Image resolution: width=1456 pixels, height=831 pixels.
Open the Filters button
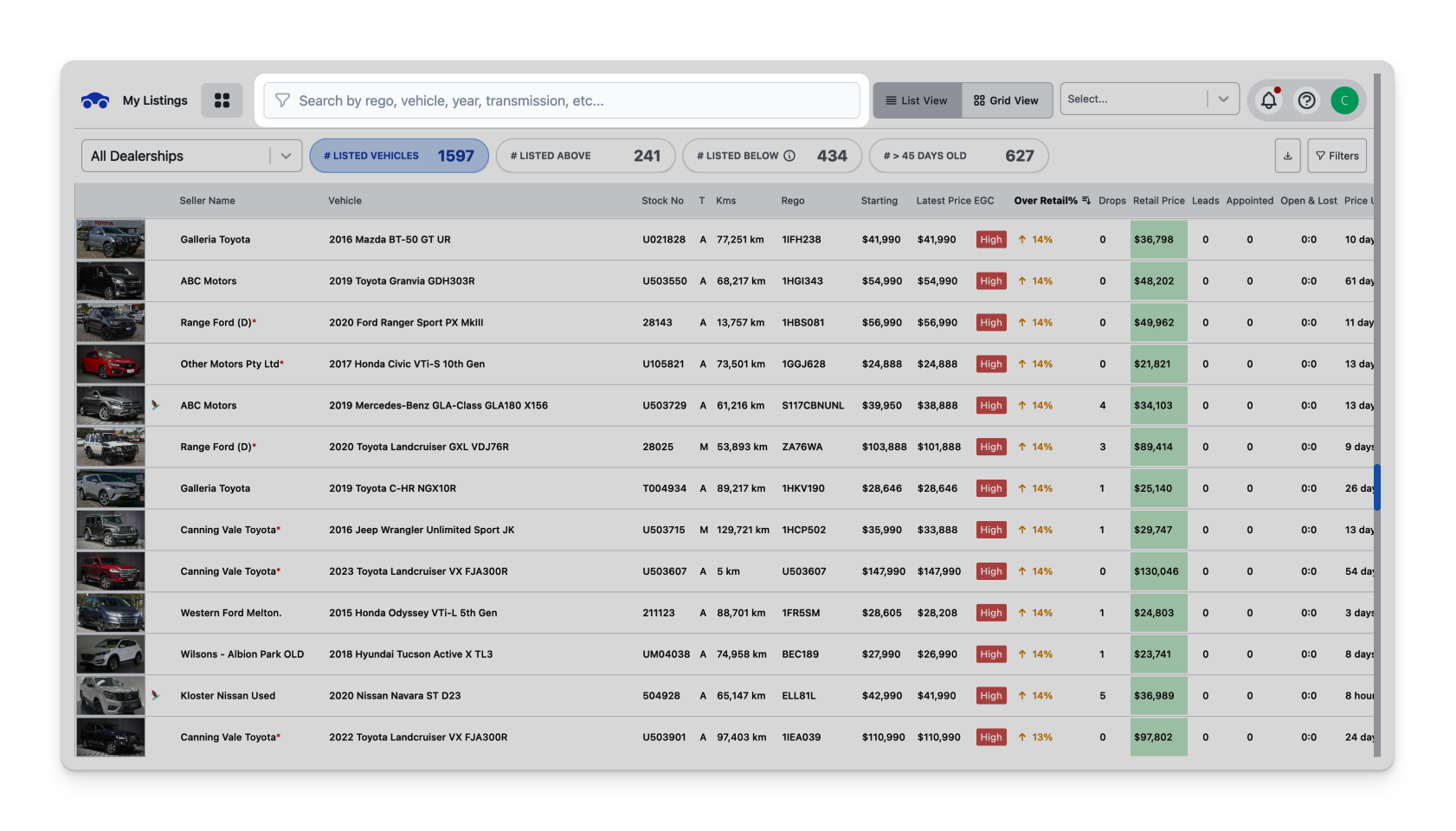(x=1337, y=156)
